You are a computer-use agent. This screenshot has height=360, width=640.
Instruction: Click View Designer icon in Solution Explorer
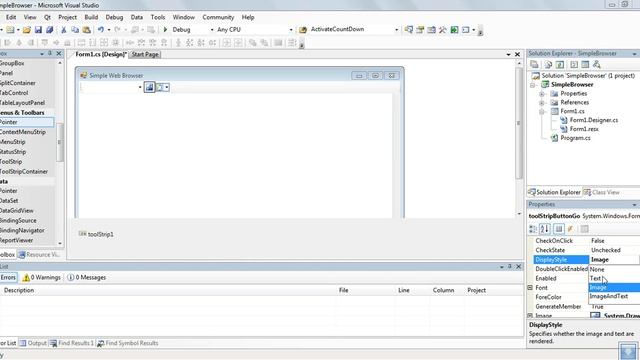click(585, 64)
